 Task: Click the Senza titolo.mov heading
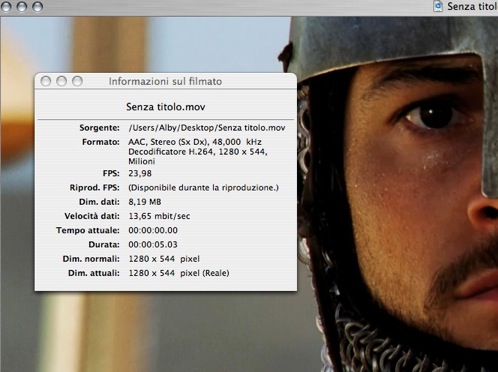pos(166,107)
